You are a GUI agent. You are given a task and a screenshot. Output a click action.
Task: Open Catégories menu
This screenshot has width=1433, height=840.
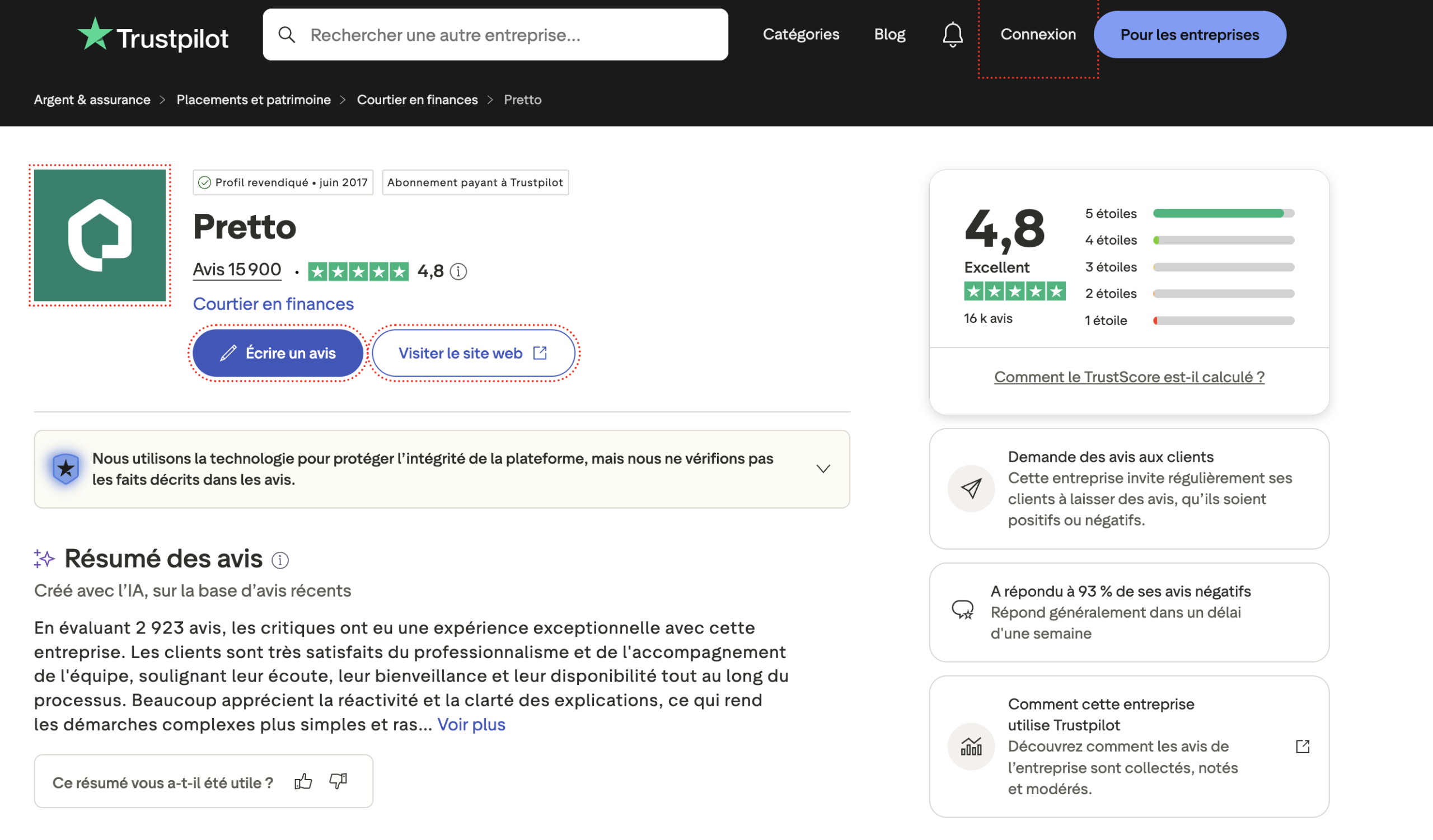(x=800, y=35)
